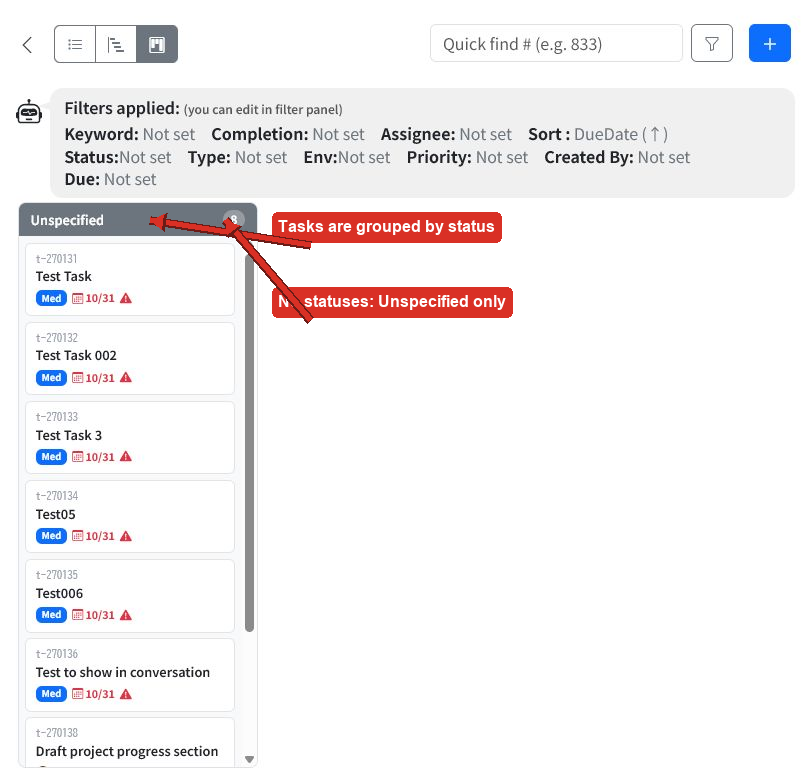The height and width of the screenshot is (780, 811).
Task: Click Med badge on Test to show in conversation
Action: tap(51, 694)
